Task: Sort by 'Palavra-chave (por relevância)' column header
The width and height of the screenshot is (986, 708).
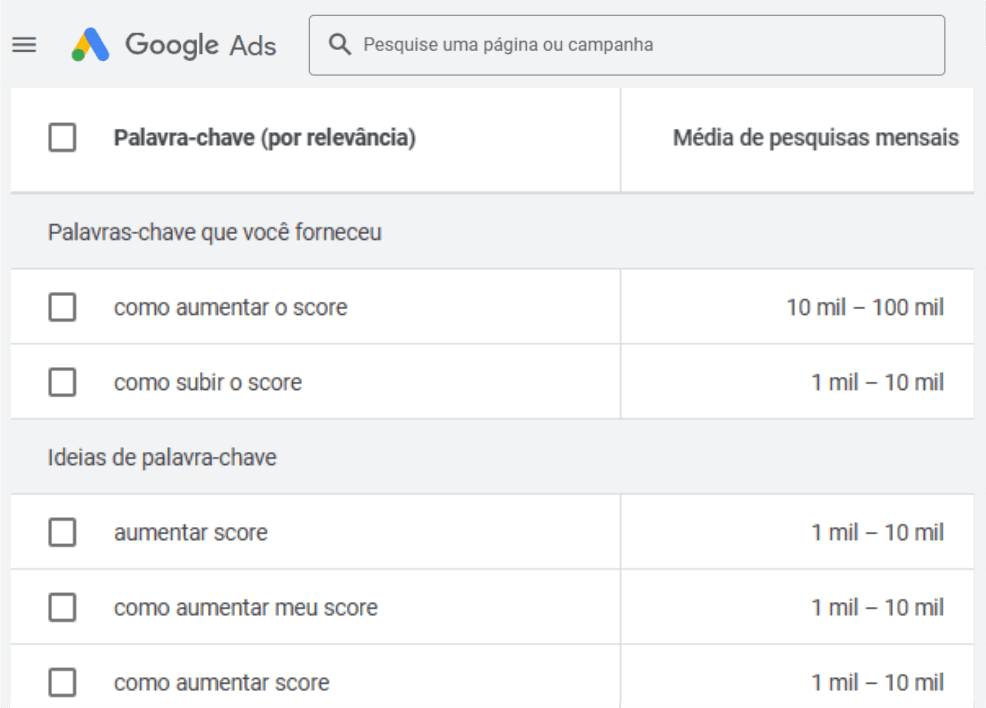Action: click(x=264, y=138)
